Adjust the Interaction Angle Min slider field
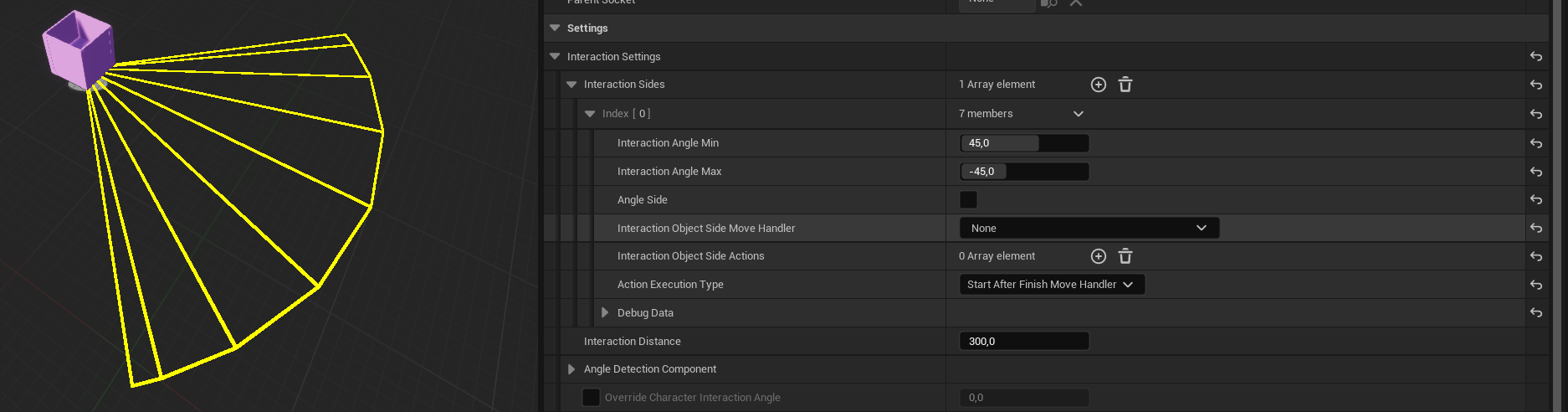Image resolution: width=1568 pixels, height=412 pixels. click(x=1024, y=143)
